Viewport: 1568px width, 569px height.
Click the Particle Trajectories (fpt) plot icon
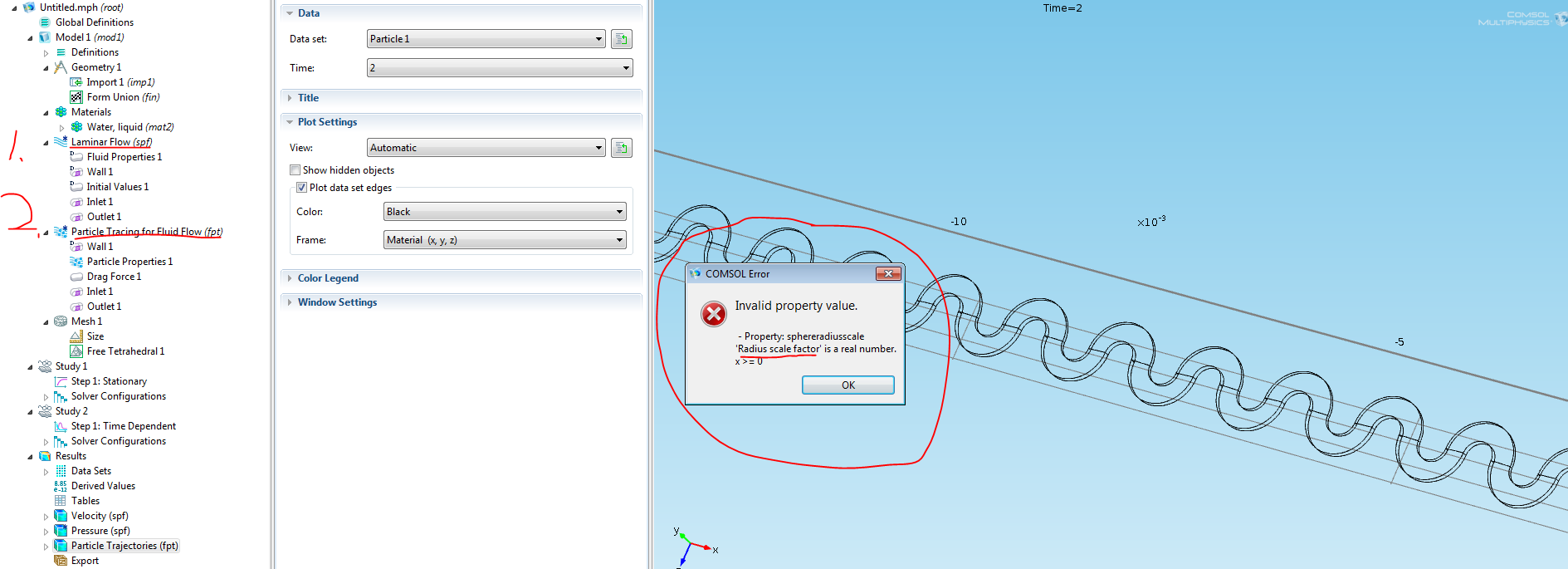(61, 546)
